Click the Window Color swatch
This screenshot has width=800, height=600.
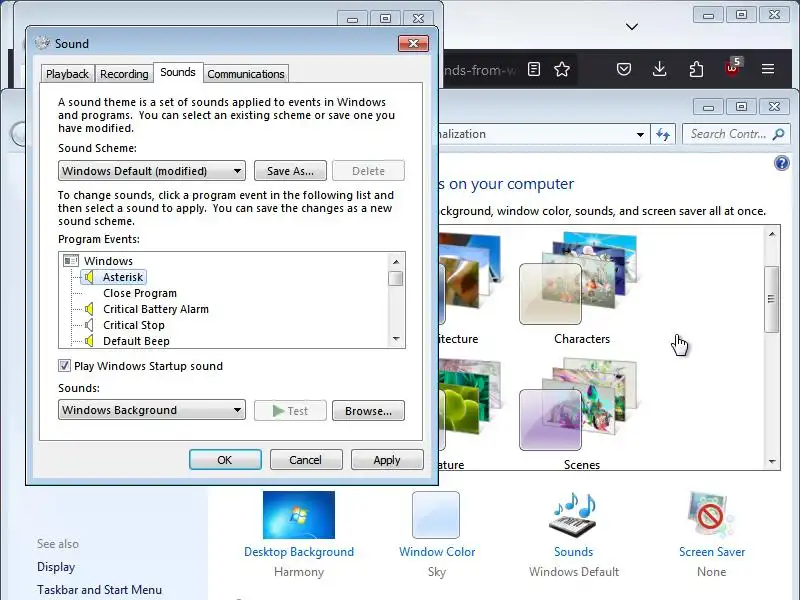pyautogui.click(x=436, y=515)
